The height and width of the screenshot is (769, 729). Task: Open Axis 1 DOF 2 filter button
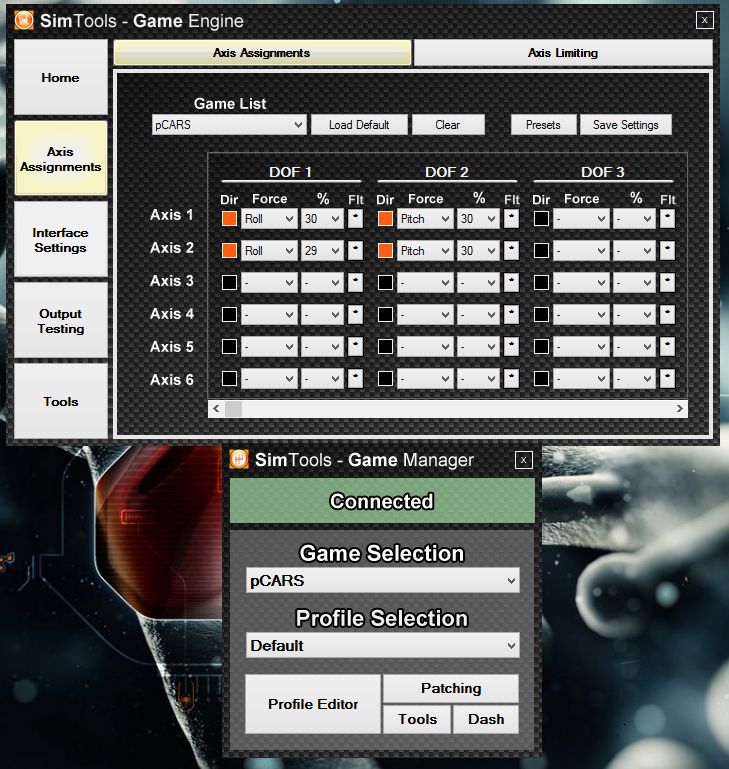pyautogui.click(x=511, y=218)
